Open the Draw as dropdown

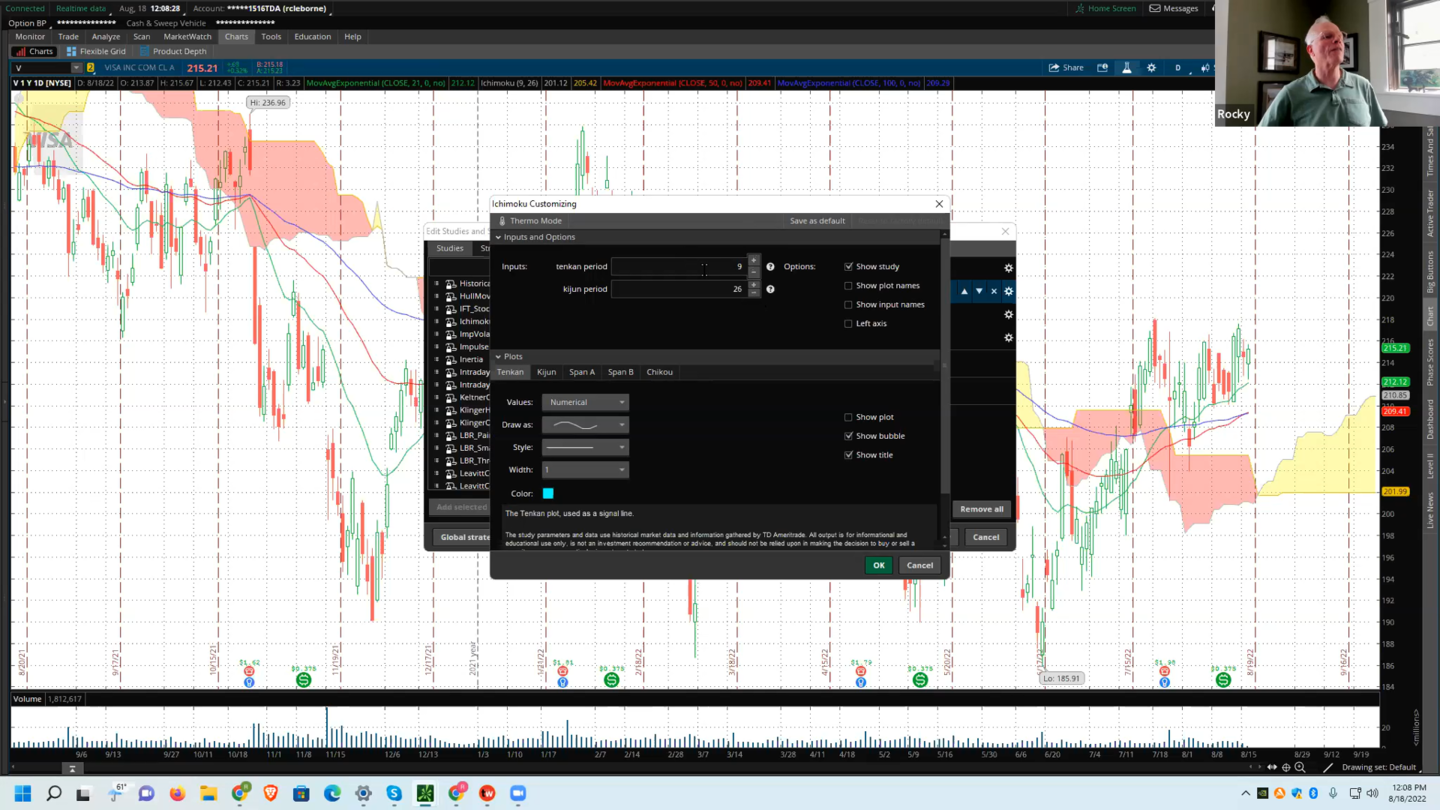click(x=585, y=424)
